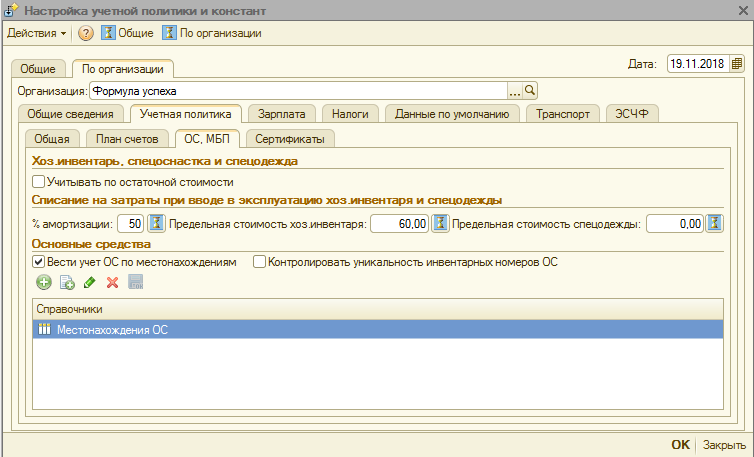Click ellipsis select button for Организация
The height and width of the screenshot is (457, 754).
pos(515,89)
